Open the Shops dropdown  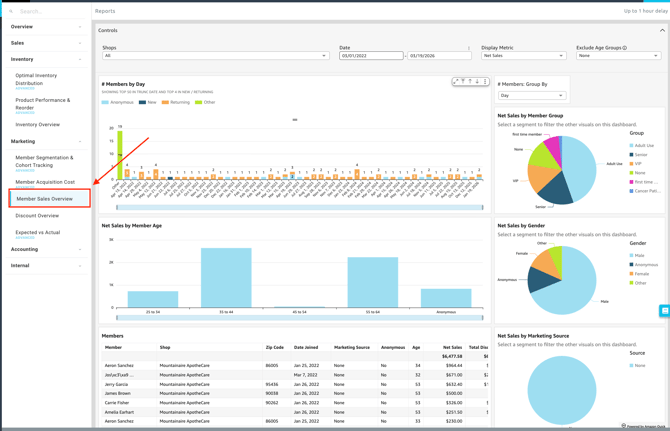point(215,56)
